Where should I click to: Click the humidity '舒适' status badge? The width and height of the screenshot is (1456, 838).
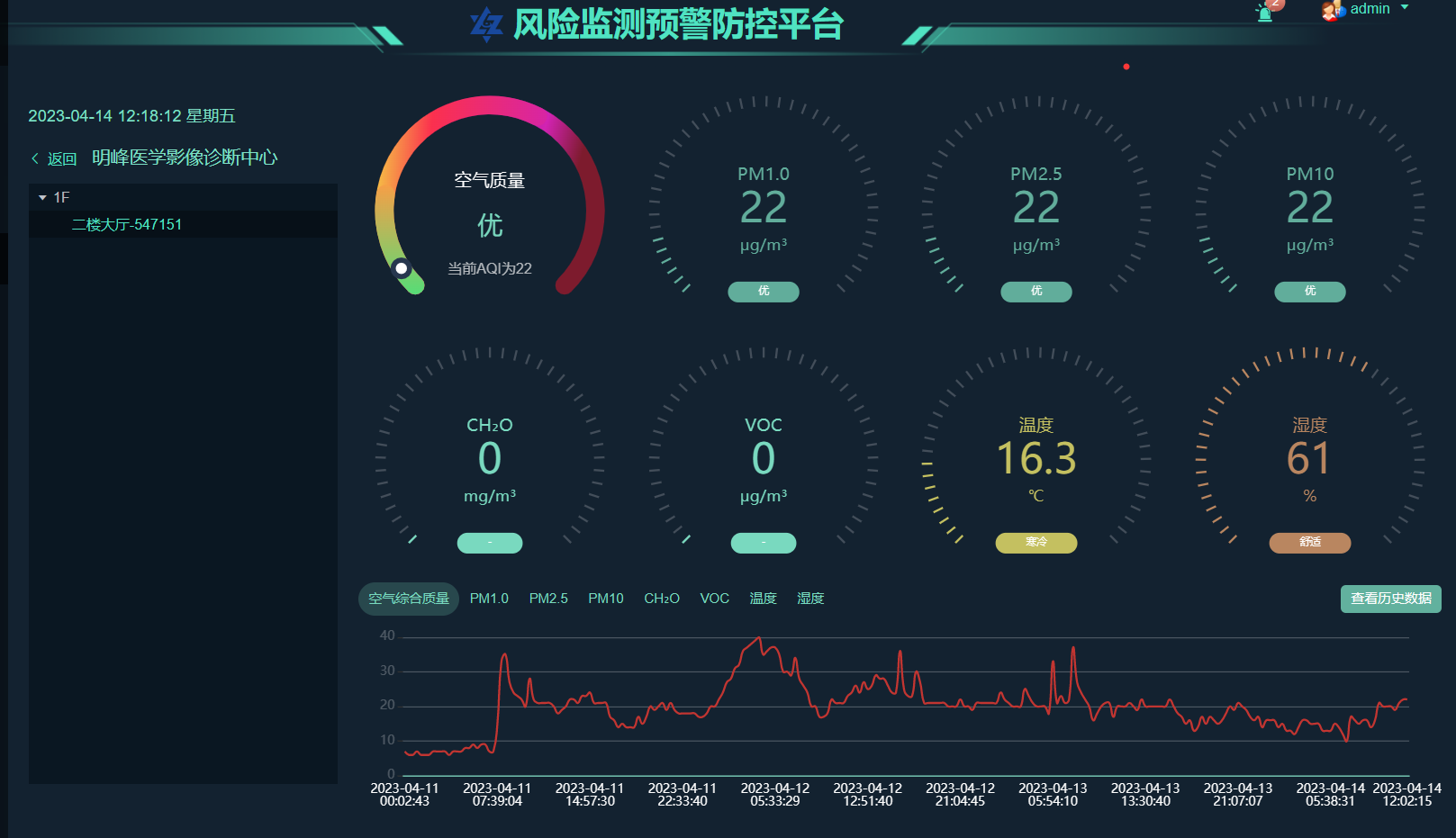click(1309, 543)
